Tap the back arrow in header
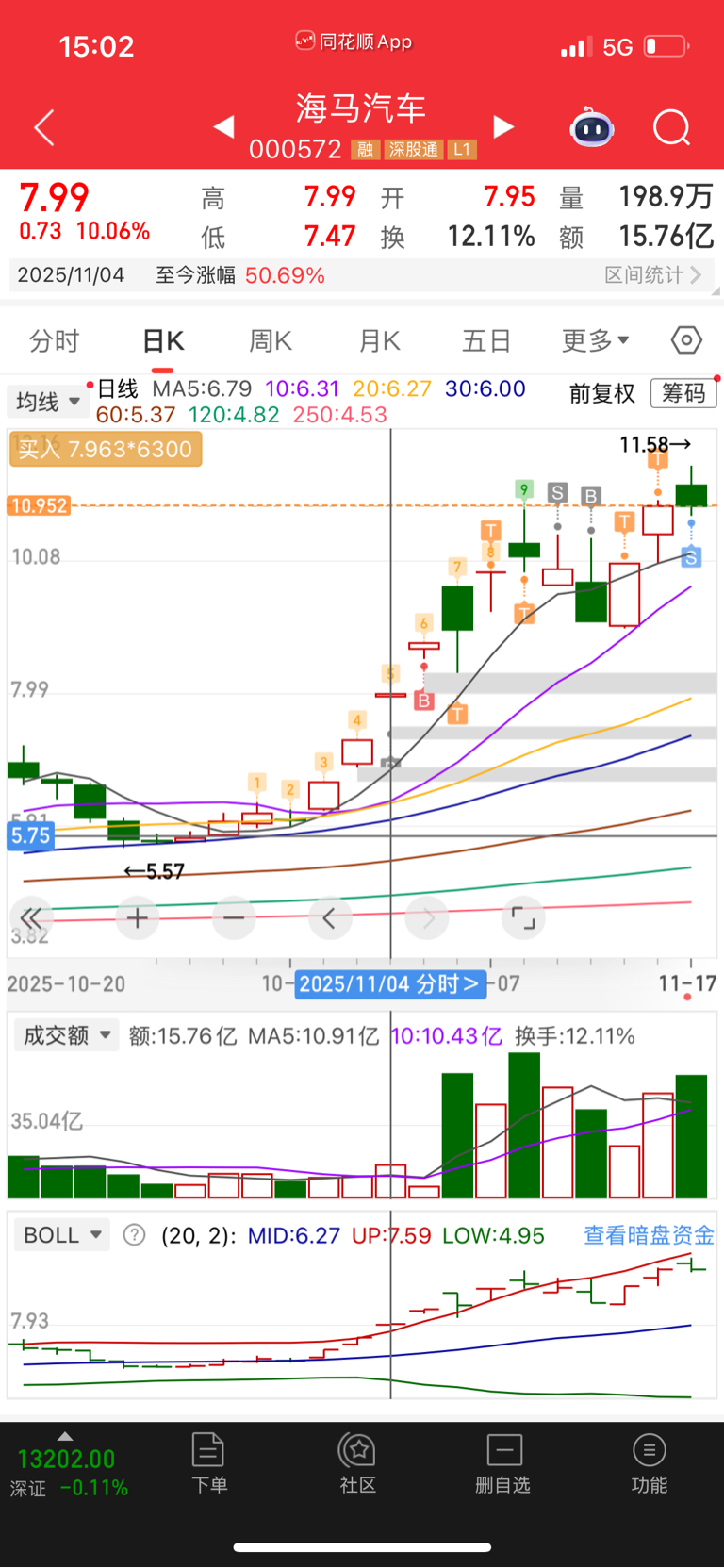Image resolution: width=724 pixels, height=1568 pixels. tap(44, 127)
